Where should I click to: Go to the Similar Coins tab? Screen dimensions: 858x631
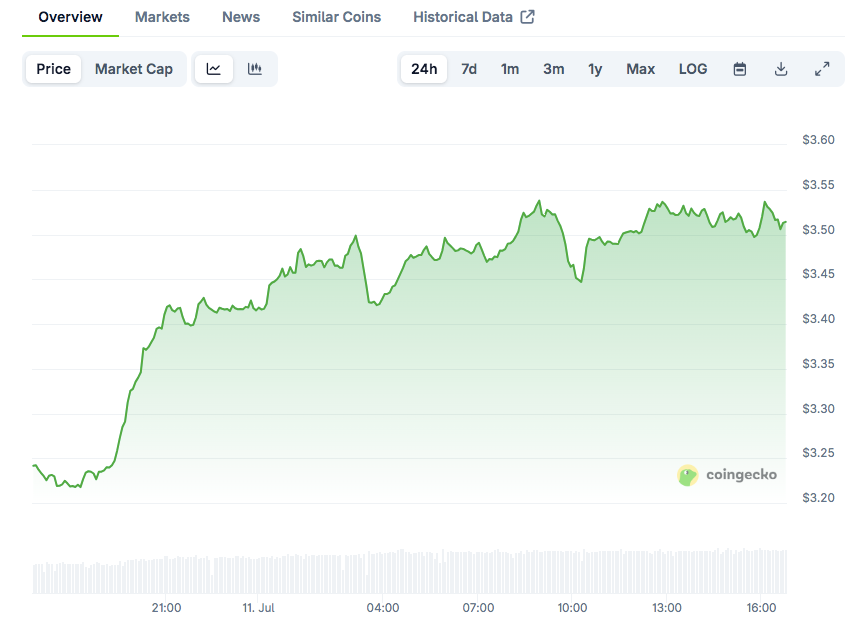pyautogui.click(x=337, y=17)
